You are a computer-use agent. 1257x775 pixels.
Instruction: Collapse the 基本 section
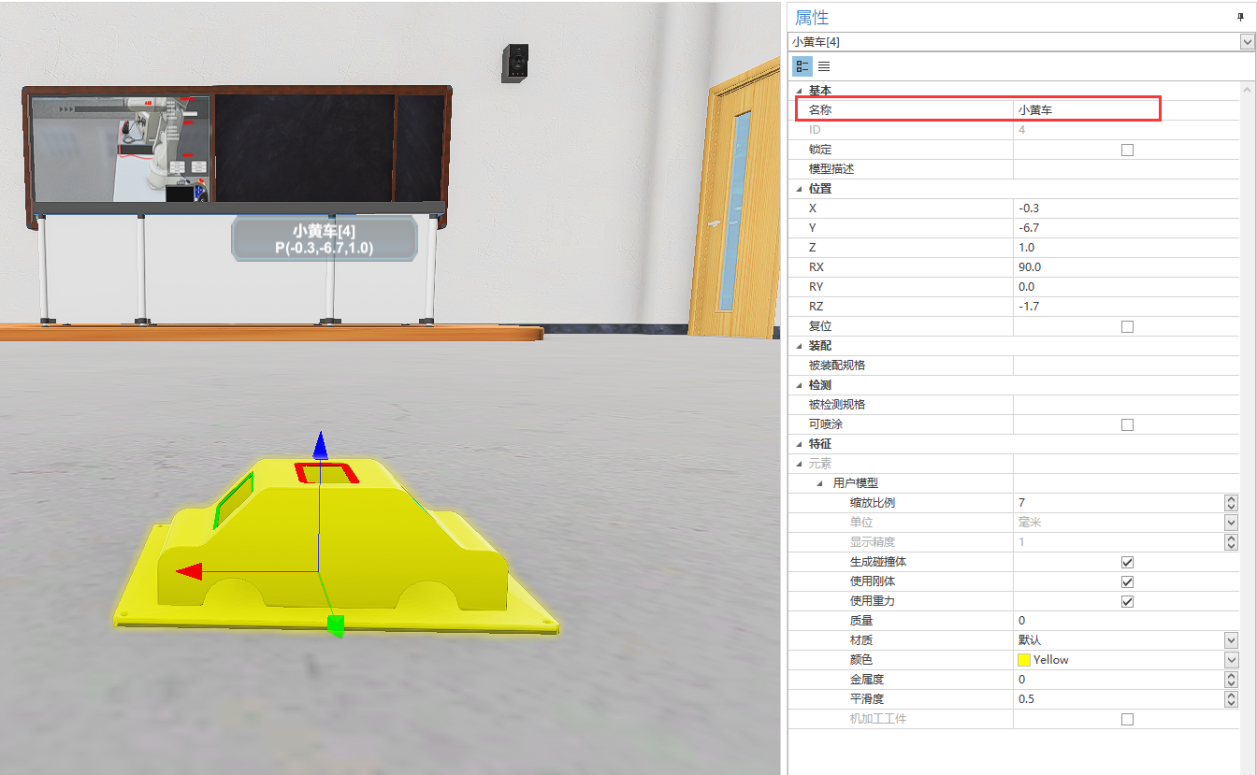pyautogui.click(x=798, y=91)
